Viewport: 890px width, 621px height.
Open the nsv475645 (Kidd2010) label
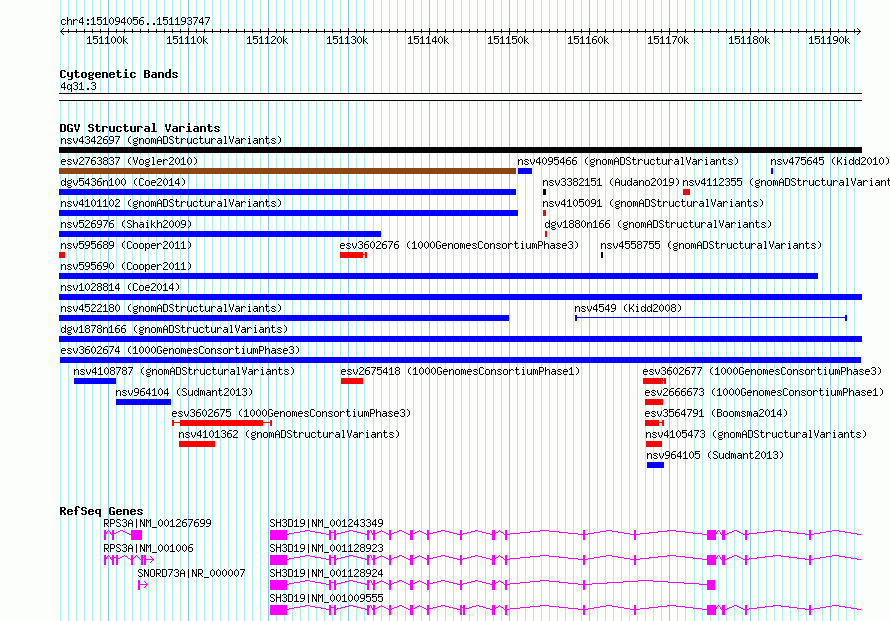[829, 161]
